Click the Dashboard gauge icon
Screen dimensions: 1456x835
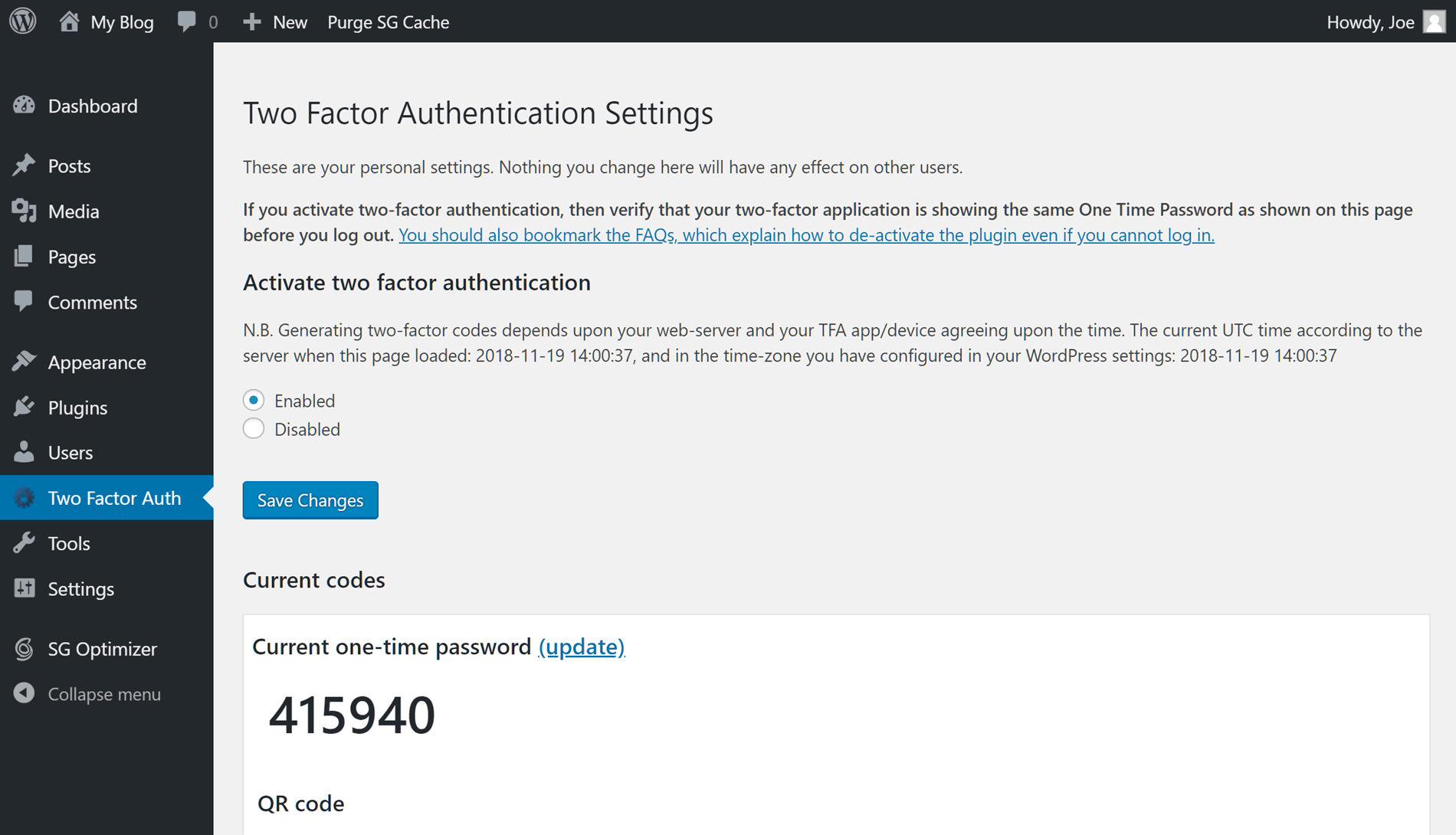point(24,106)
